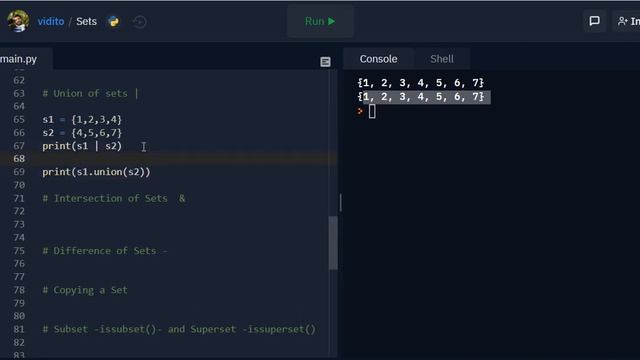This screenshot has width=640, height=360.
Task: Open the vidito profile link
Action: 51,21
